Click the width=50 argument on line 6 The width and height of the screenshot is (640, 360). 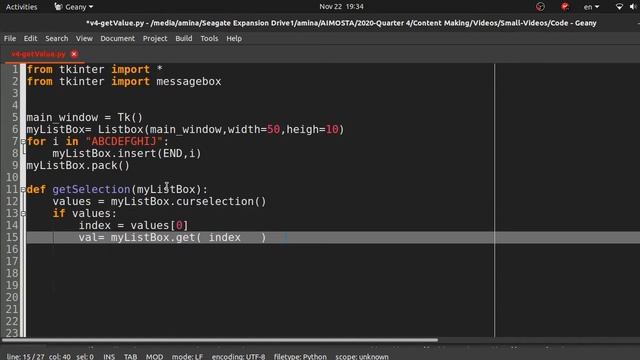tap(253, 129)
